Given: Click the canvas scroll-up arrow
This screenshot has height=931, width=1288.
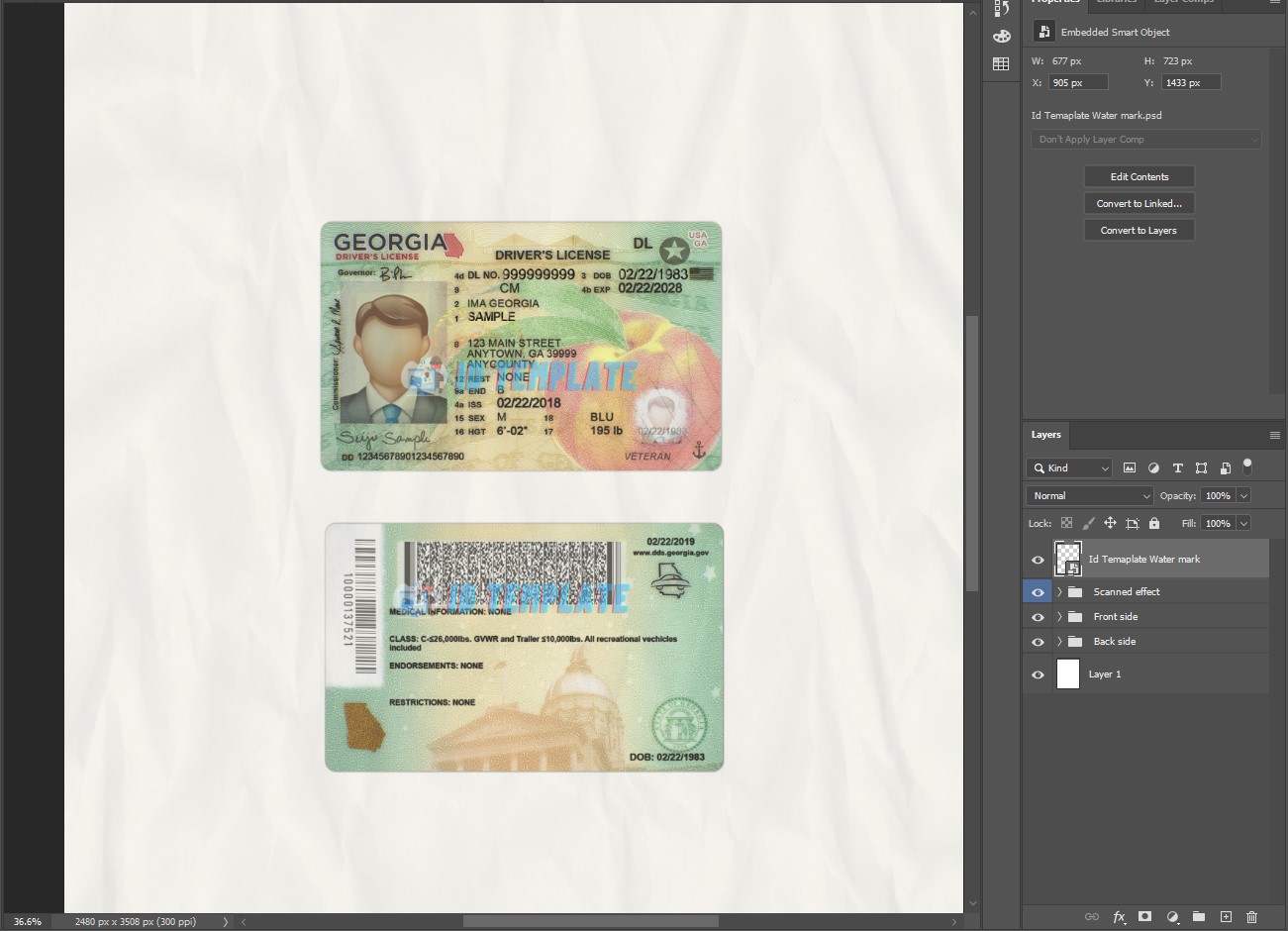Looking at the screenshot, I should coord(972,12).
